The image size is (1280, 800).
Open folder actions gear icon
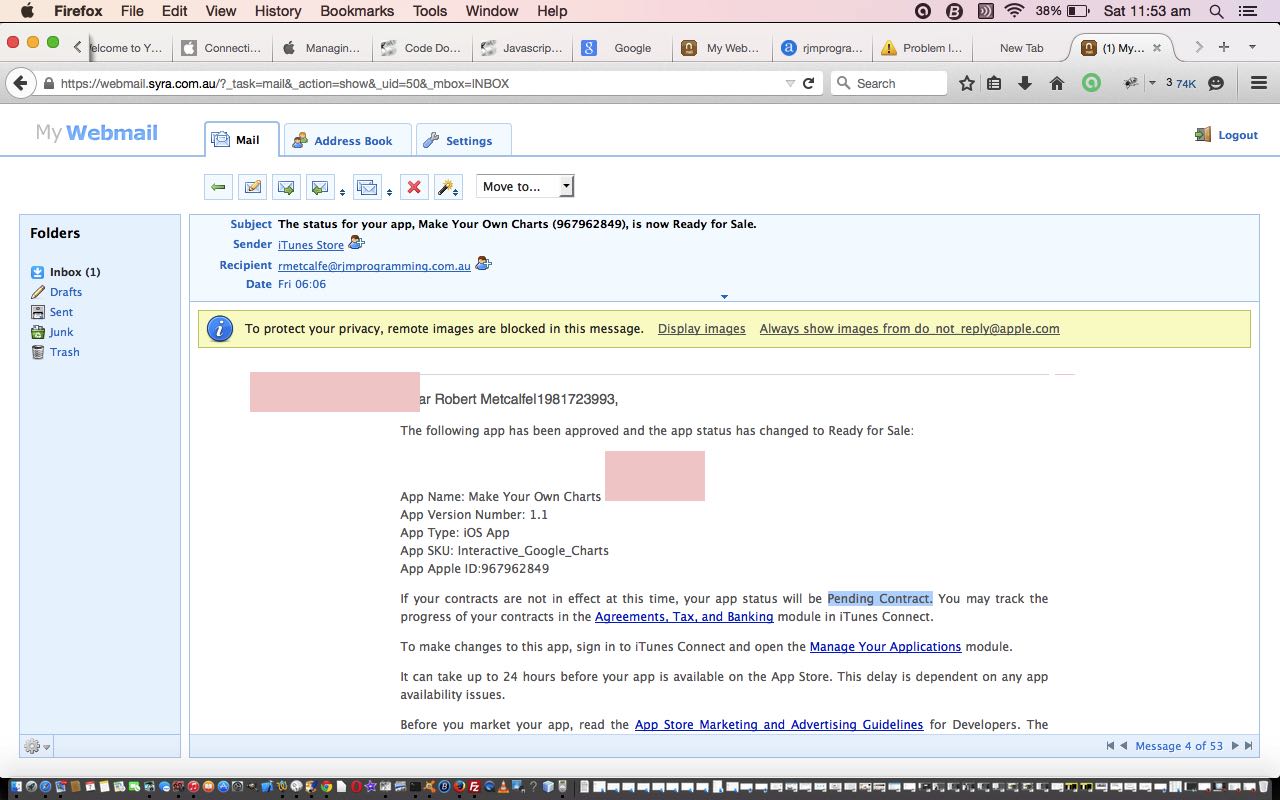(36, 746)
